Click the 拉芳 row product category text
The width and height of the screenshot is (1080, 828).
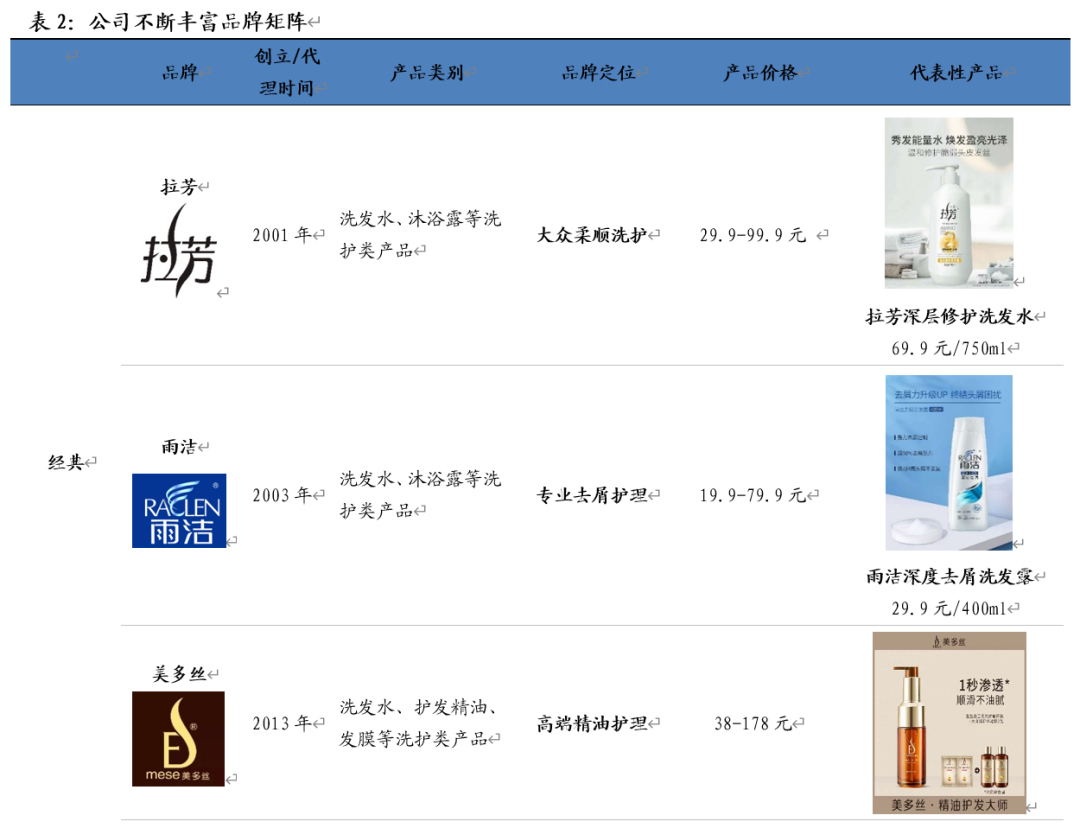coord(420,234)
